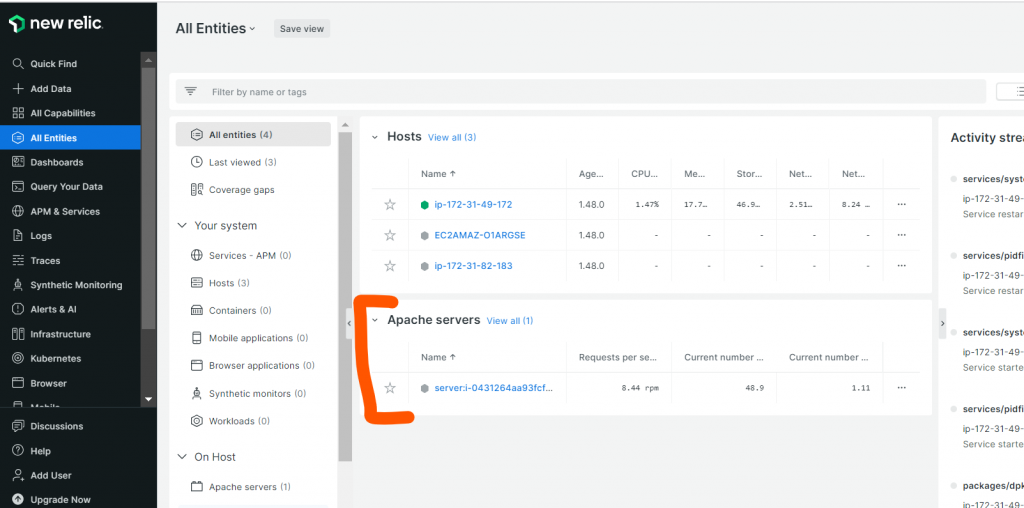Favorite host ip-172-31-49-172 with star
Image resolution: width=1024 pixels, height=508 pixels.
coord(390,205)
